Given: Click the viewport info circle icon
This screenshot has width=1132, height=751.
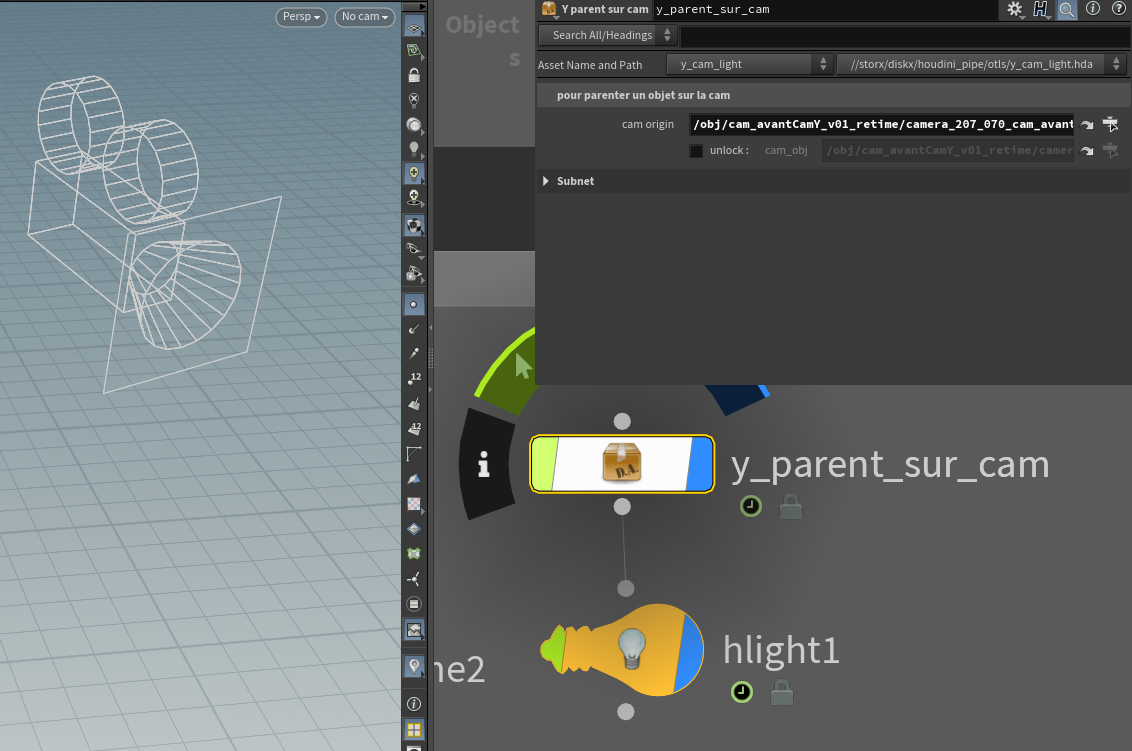Looking at the screenshot, I should click(x=414, y=704).
